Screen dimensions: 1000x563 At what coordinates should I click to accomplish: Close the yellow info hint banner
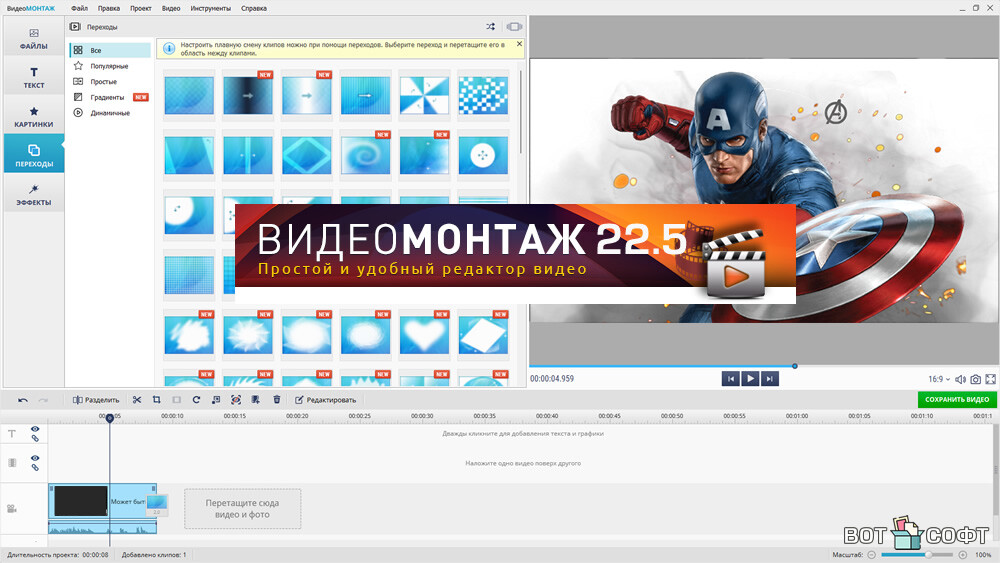coord(519,44)
